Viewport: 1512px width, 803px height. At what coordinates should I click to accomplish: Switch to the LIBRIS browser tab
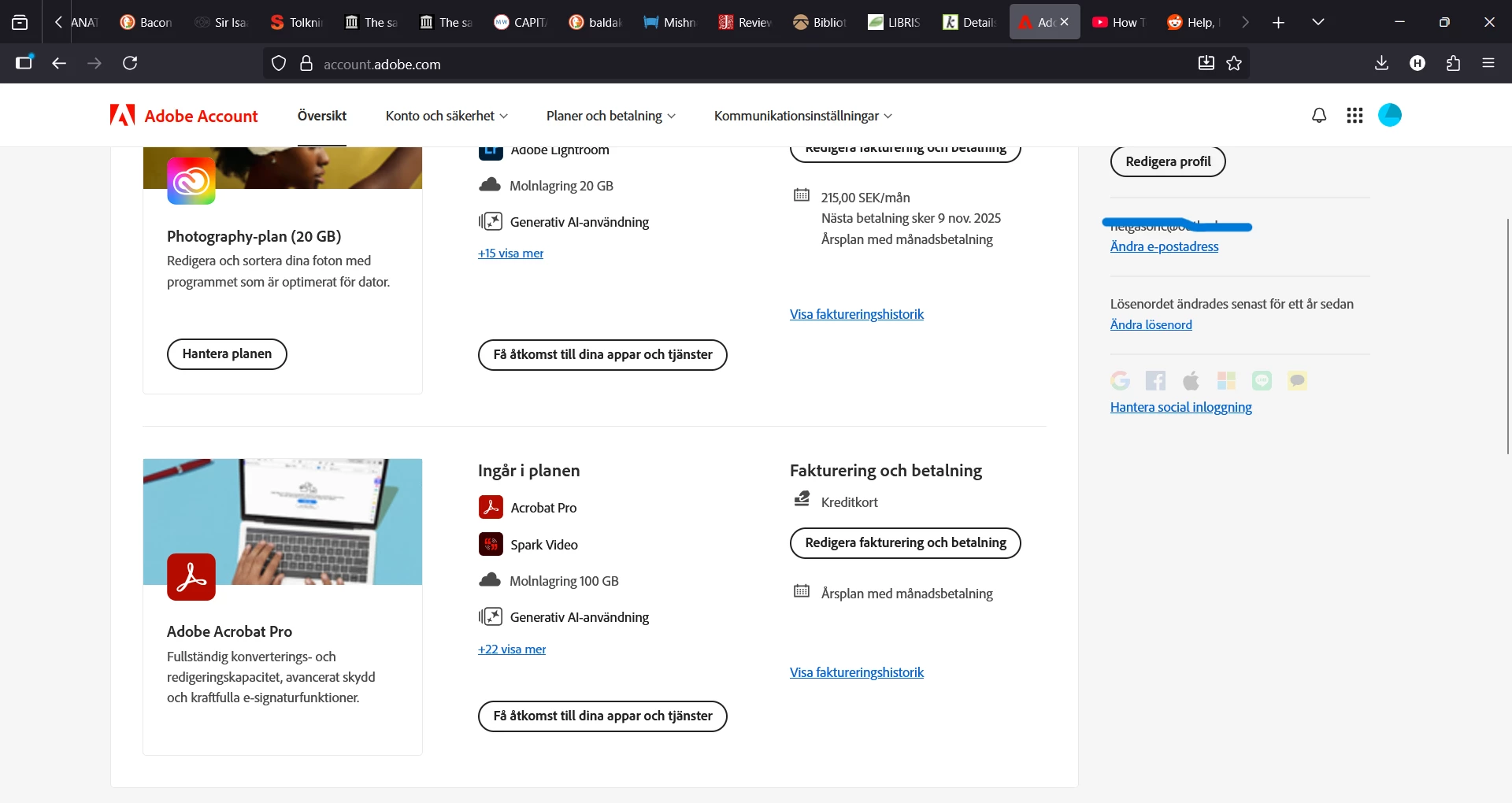pos(895,22)
